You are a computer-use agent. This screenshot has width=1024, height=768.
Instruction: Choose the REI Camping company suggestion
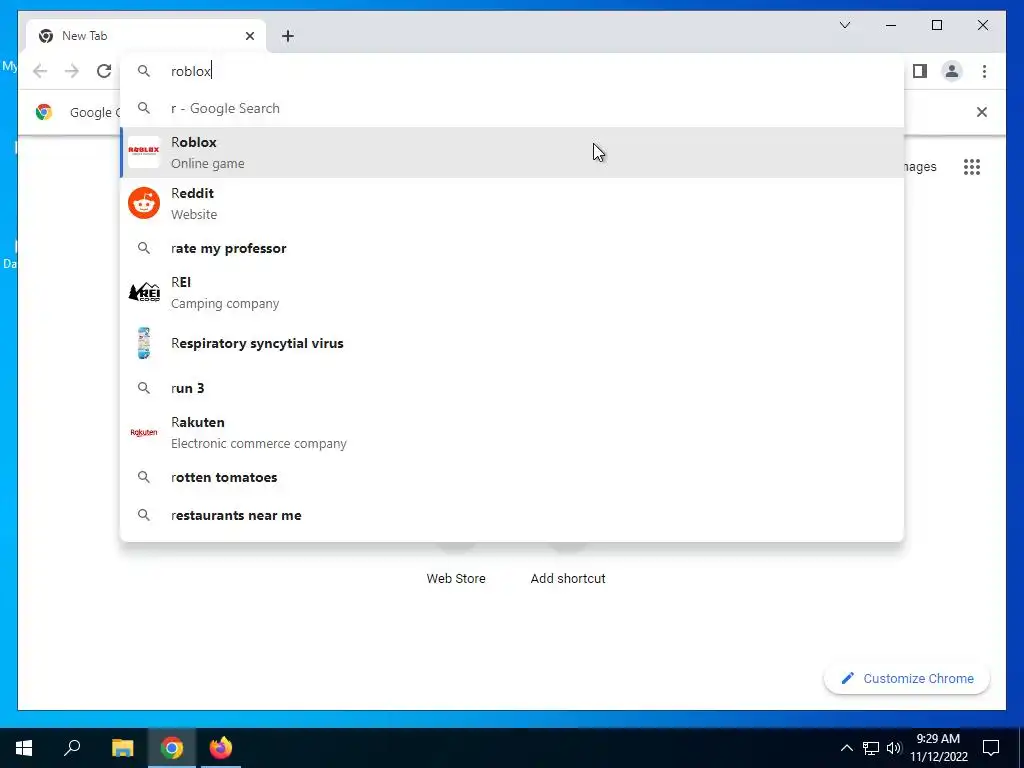click(x=512, y=293)
